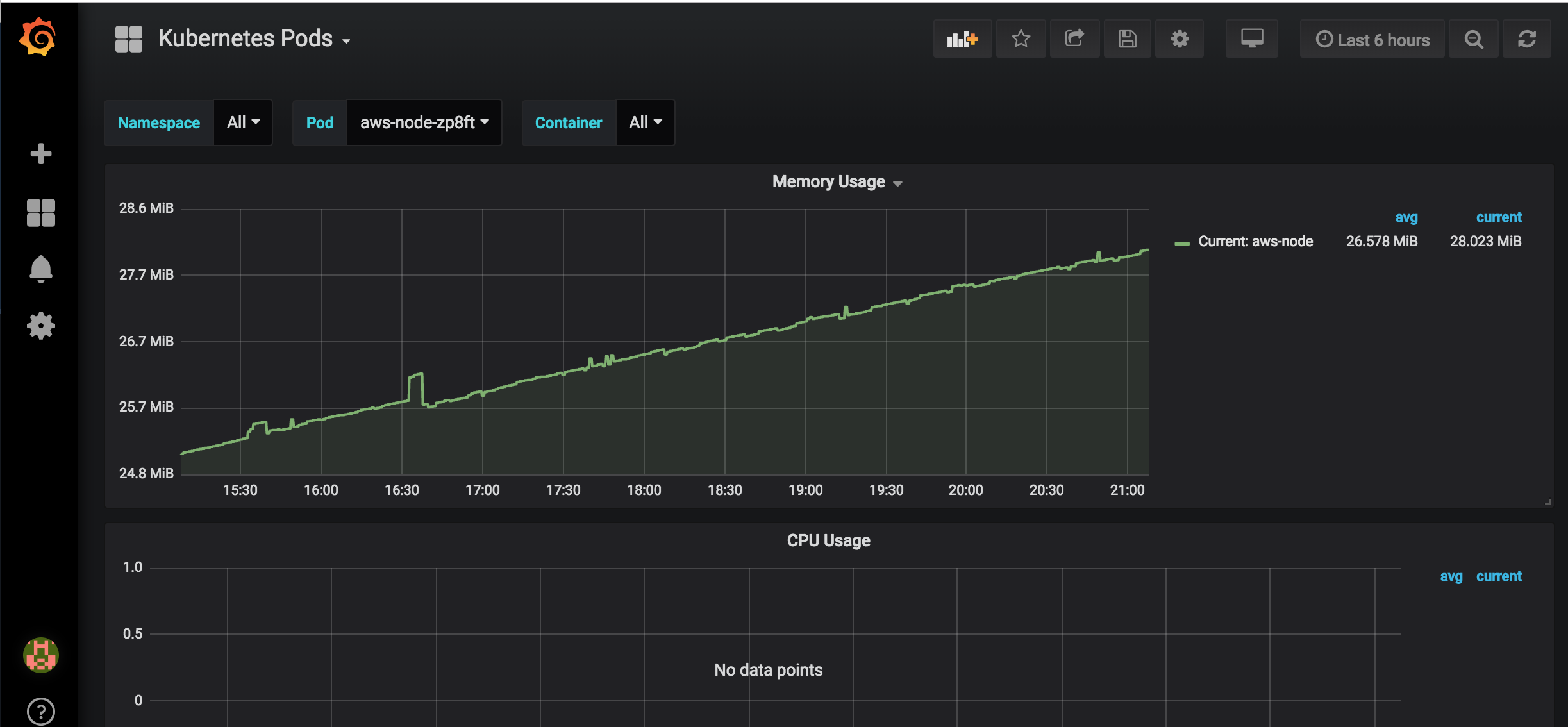This screenshot has width=1568, height=727.
Task: Share the Kubernetes Pods dashboard
Action: (x=1074, y=38)
